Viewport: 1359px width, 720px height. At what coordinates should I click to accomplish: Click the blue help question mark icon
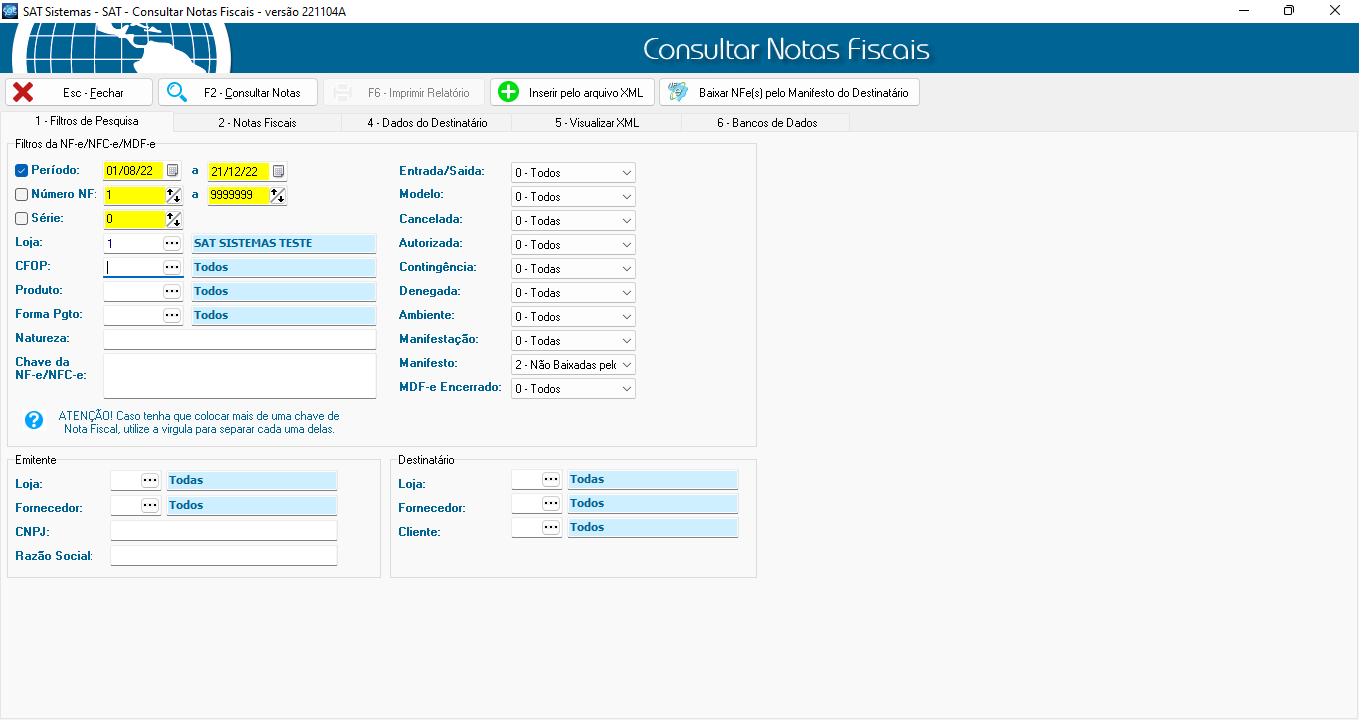(x=34, y=420)
